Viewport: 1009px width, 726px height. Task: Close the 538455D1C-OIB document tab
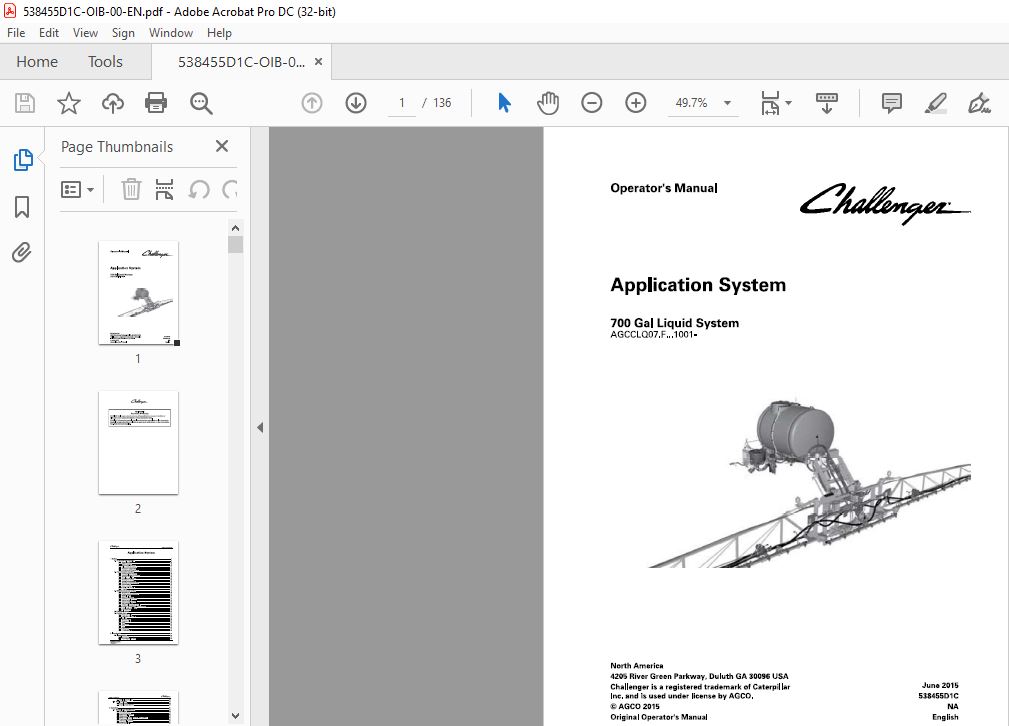coord(319,62)
